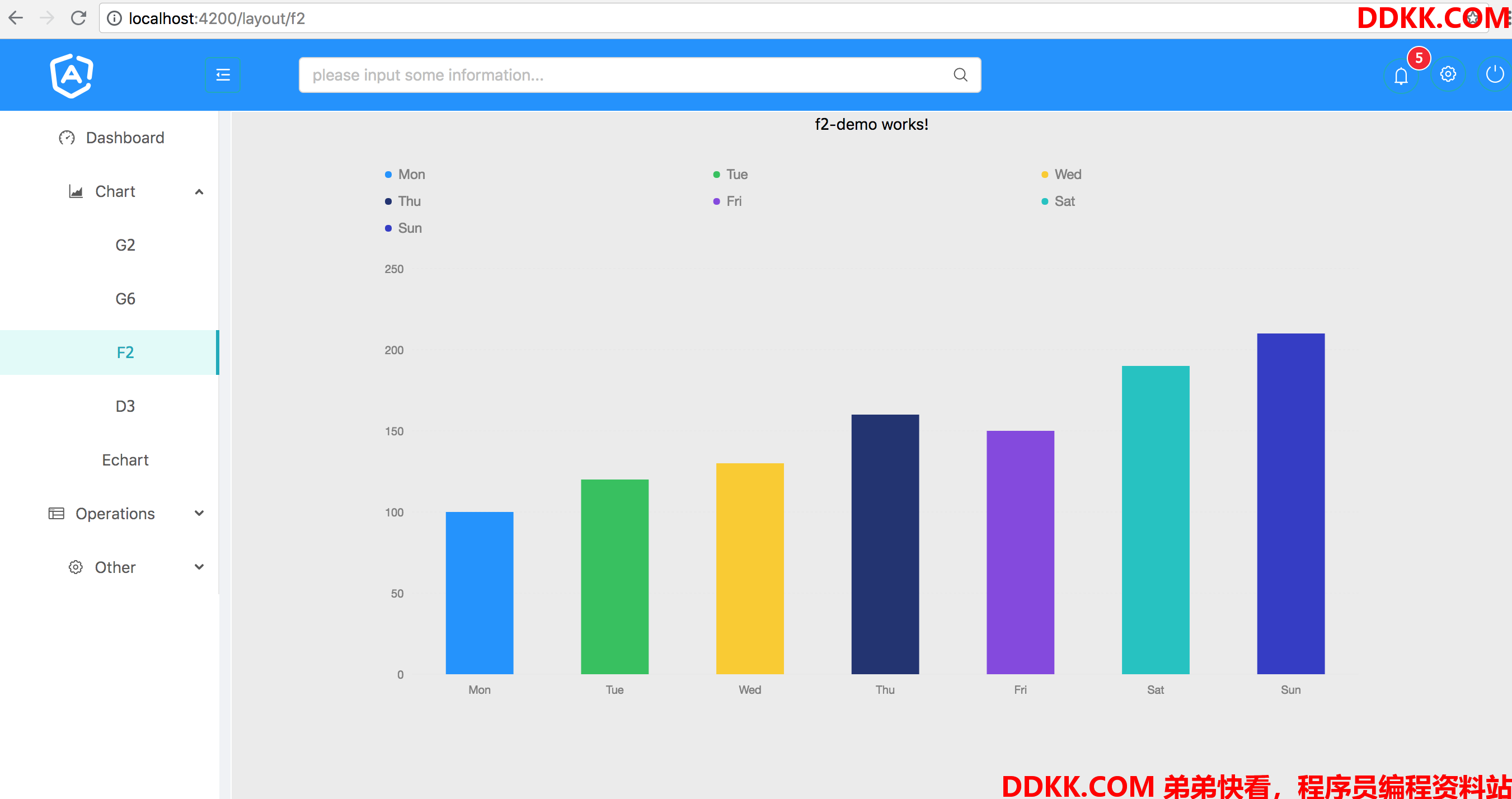
Task: Toggle sidebar with the menu fold button
Action: [223, 74]
